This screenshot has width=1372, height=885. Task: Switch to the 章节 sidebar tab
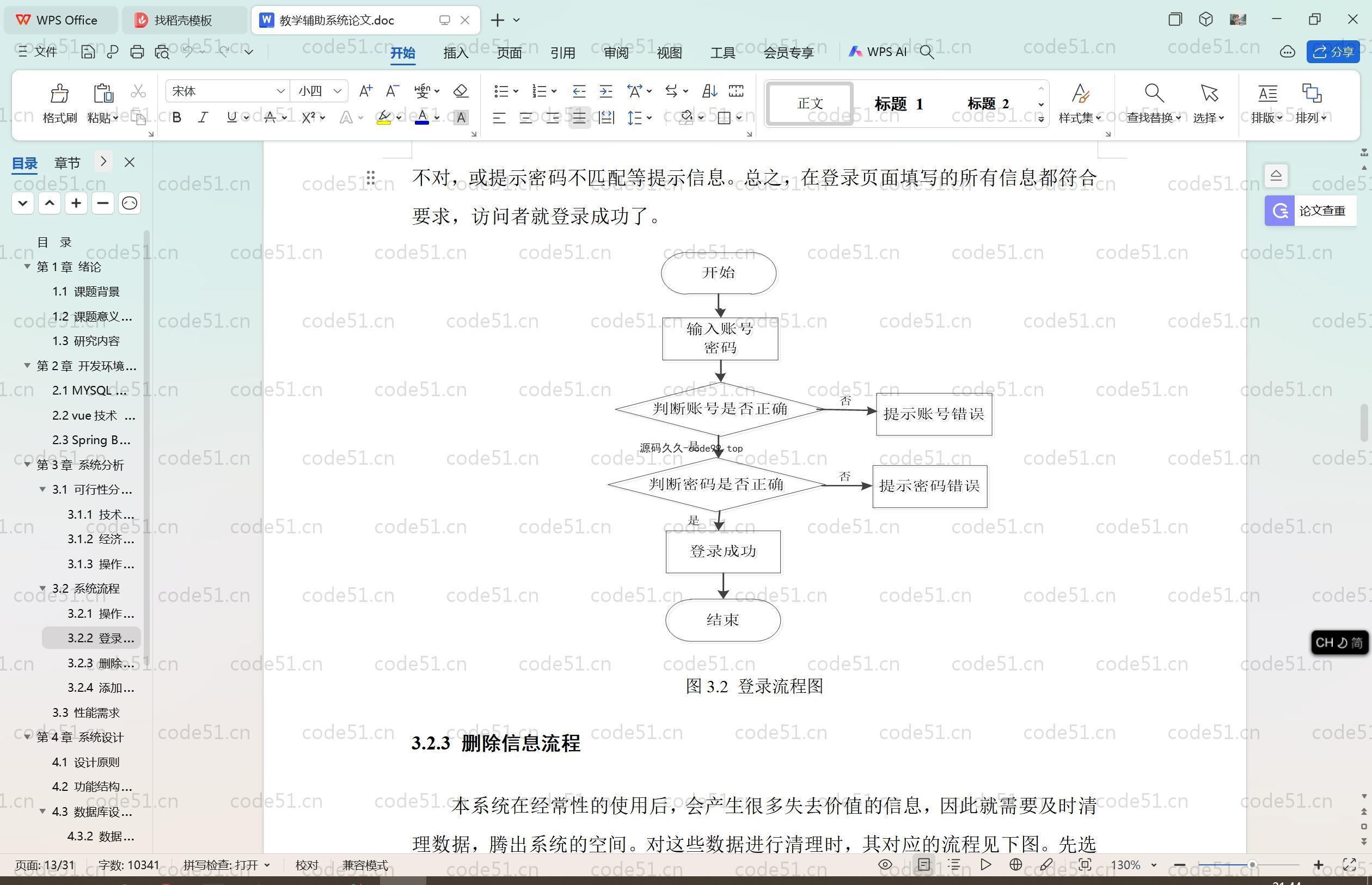(x=68, y=163)
